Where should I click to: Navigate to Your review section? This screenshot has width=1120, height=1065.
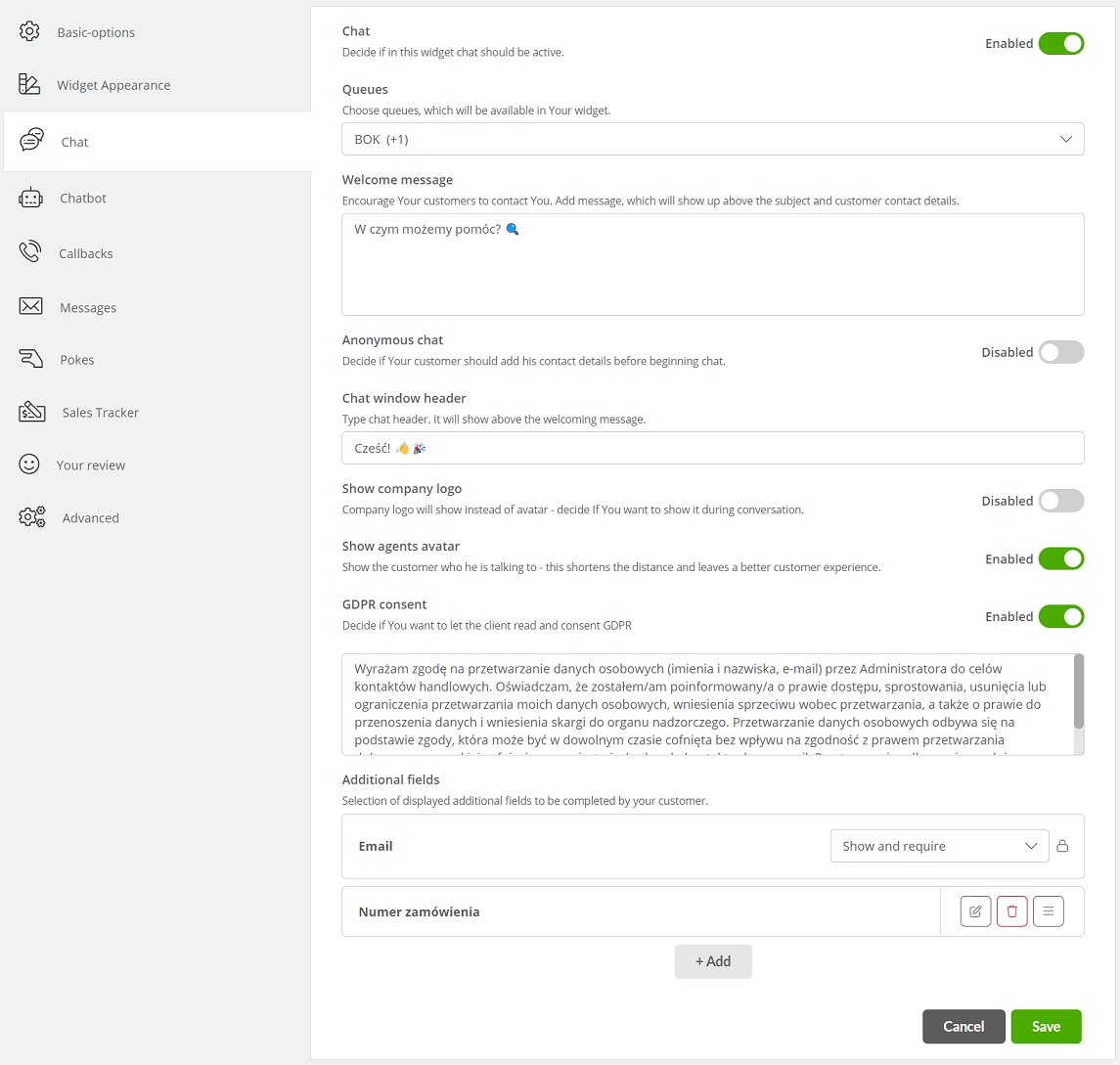point(91,465)
